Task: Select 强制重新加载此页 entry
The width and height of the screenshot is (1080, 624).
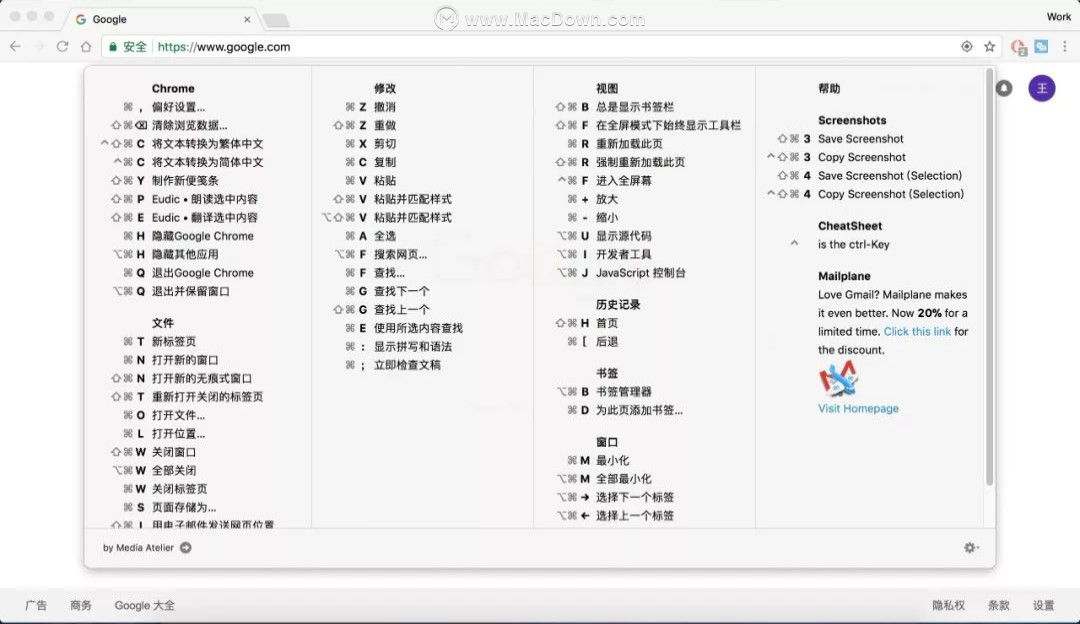Action: tap(641, 162)
